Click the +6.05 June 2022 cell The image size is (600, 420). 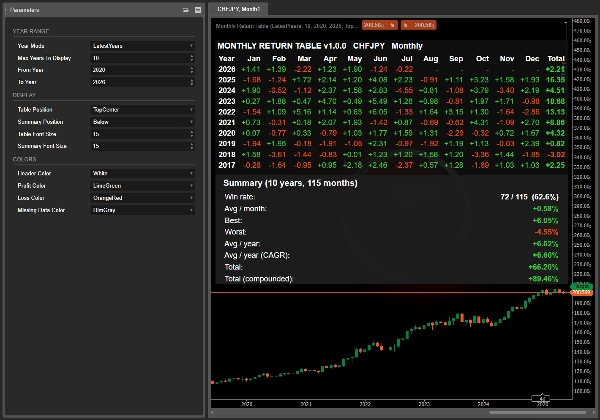click(x=378, y=112)
